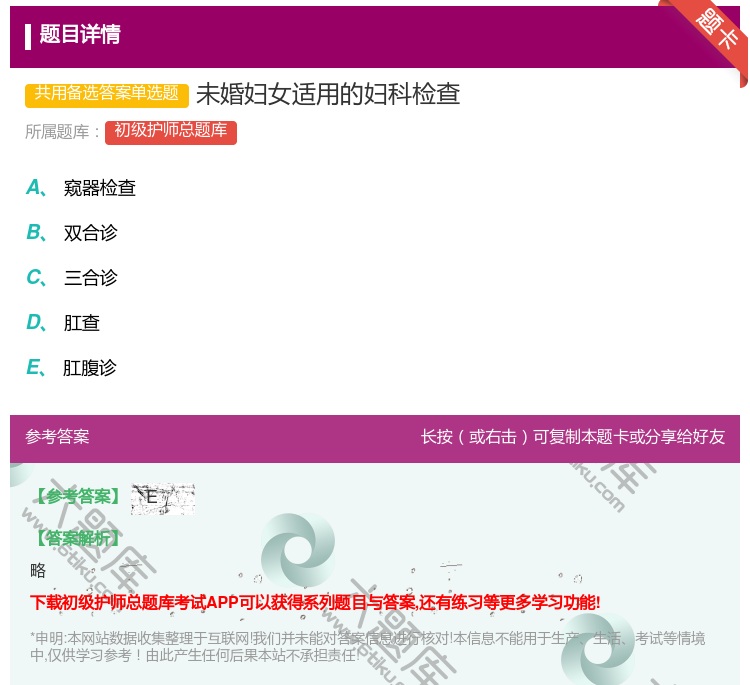Viewport: 750px width, 685px height.
Task: Click the 所属题库 label
Action: 63,132
